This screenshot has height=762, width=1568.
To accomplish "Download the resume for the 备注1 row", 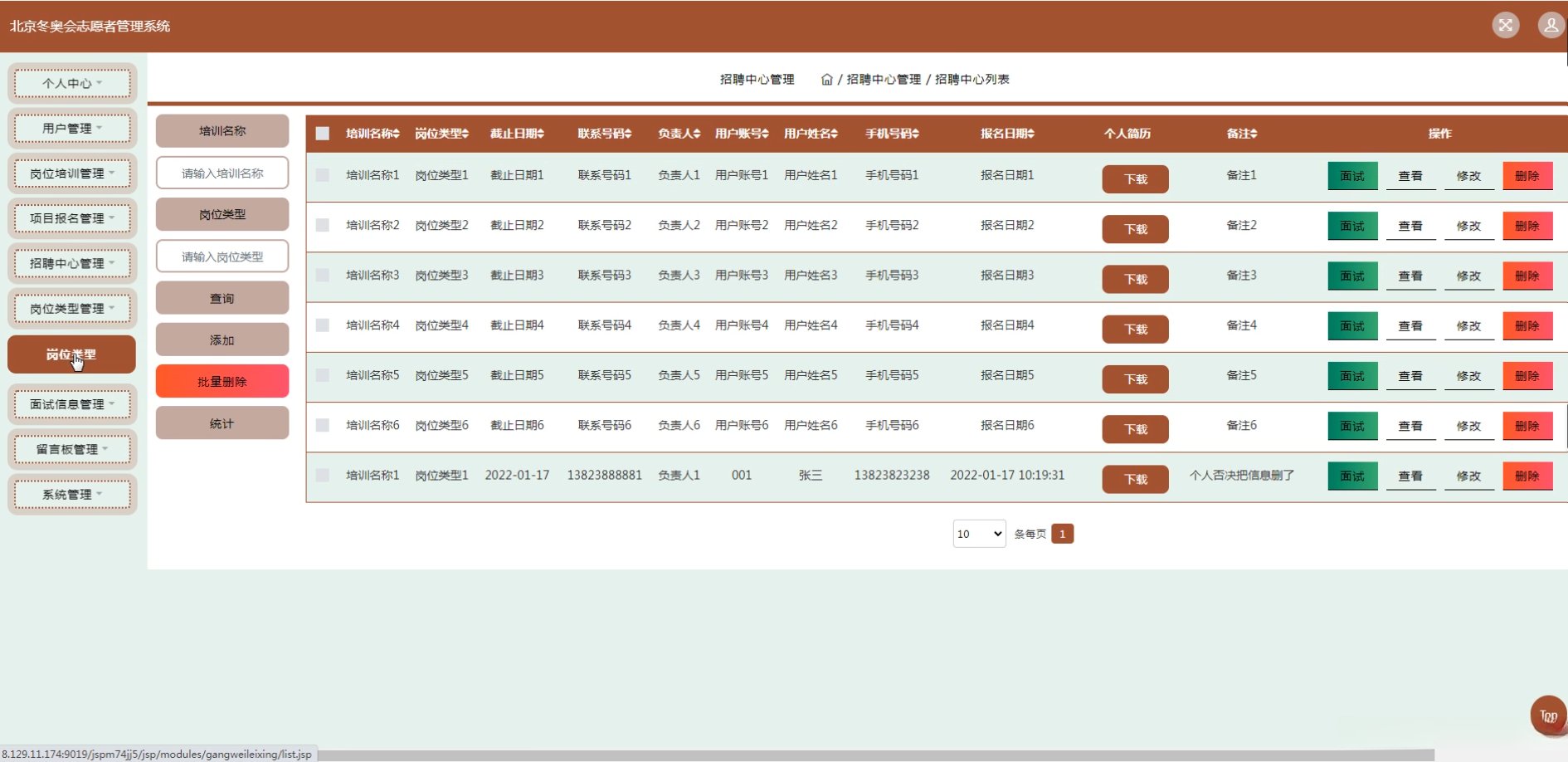I will pyautogui.click(x=1135, y=179).
